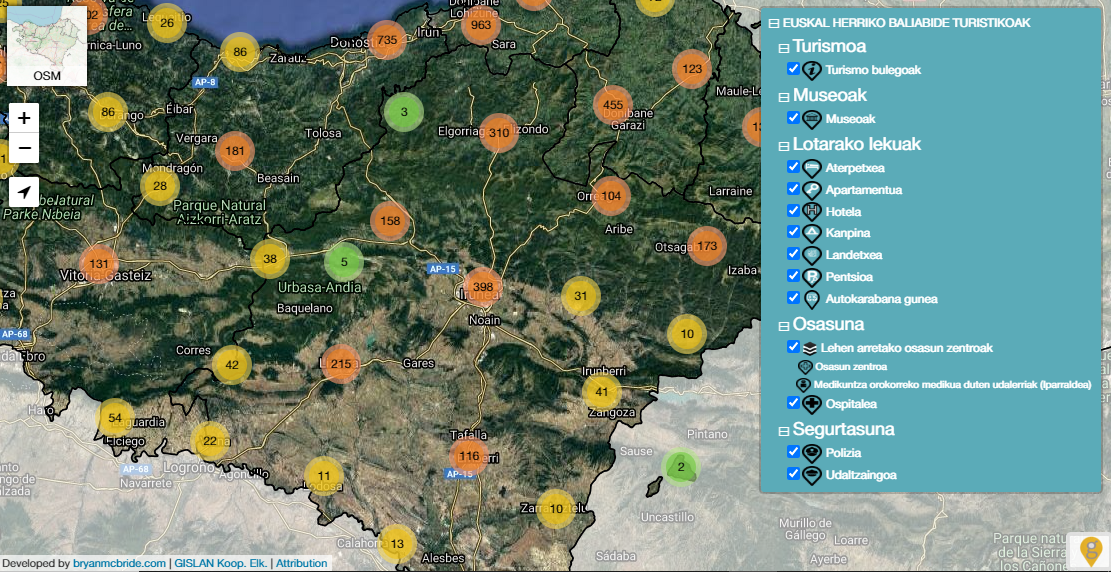Click the Turismo bulegoak info icon
Screen dimensions: 1111x572
click(x=811, y=70)
